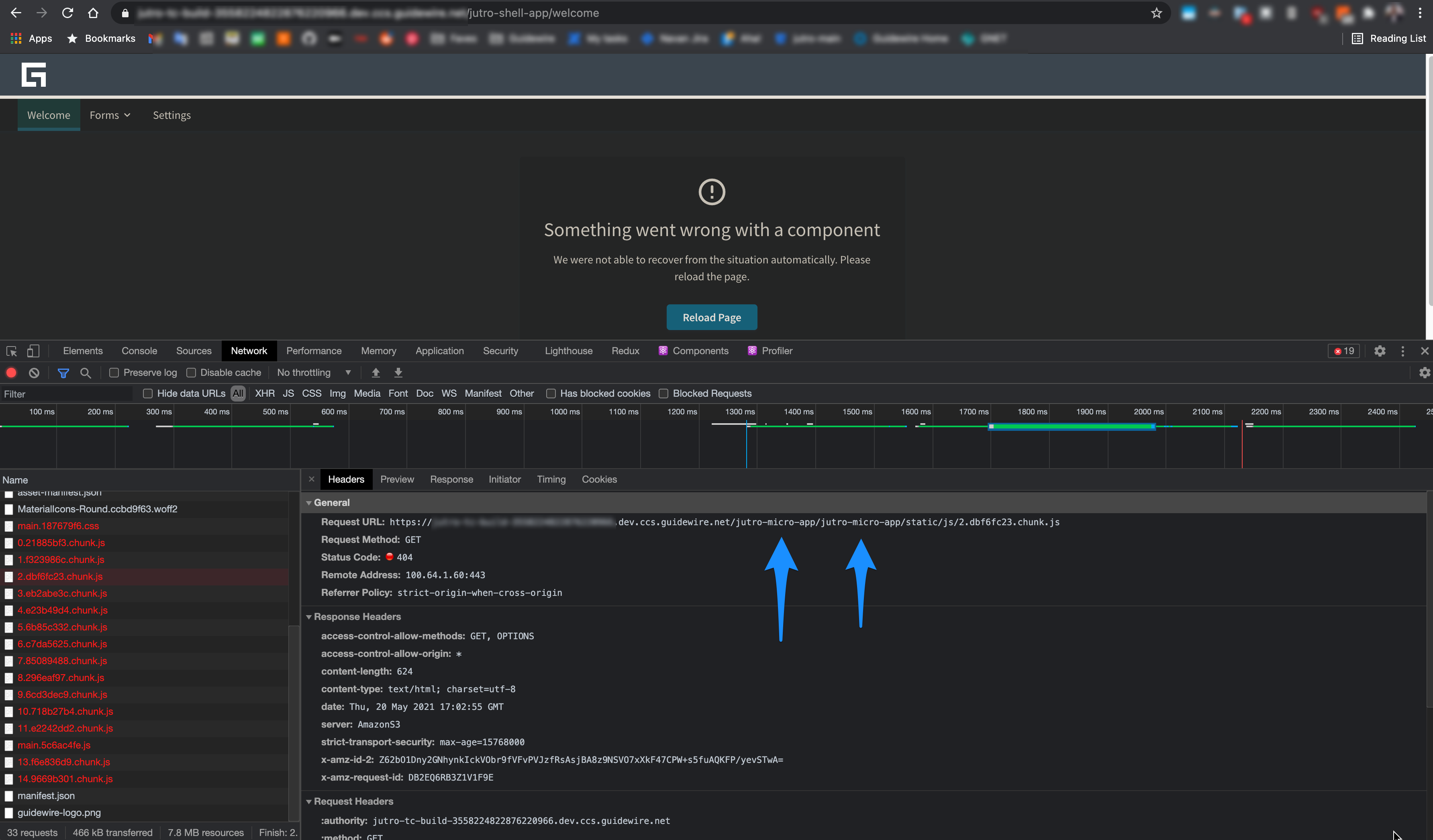Toggle the device toolbar icon in DevTools
Viewport: 1433px width, 840px height.
tap(34, 351)
